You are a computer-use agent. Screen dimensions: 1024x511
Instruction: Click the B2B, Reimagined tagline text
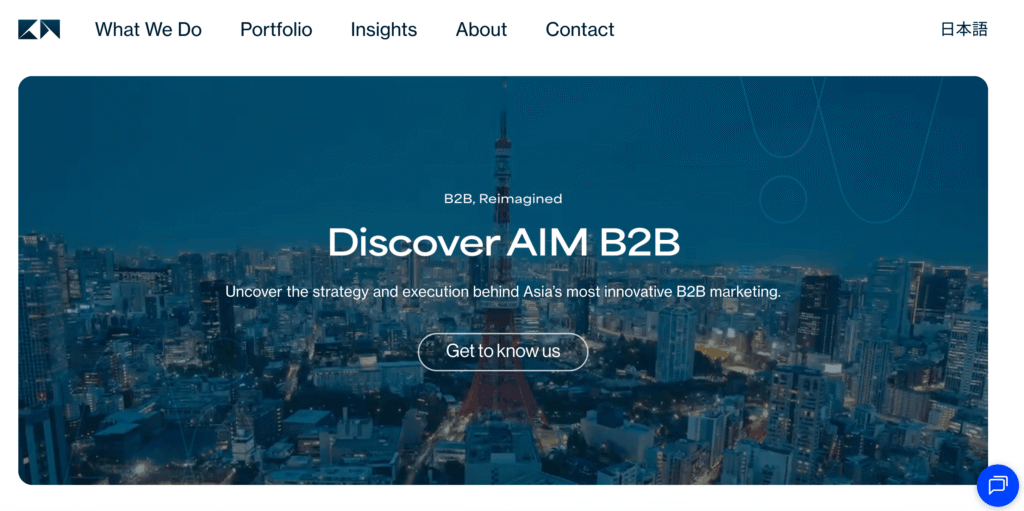coord(503,199)
